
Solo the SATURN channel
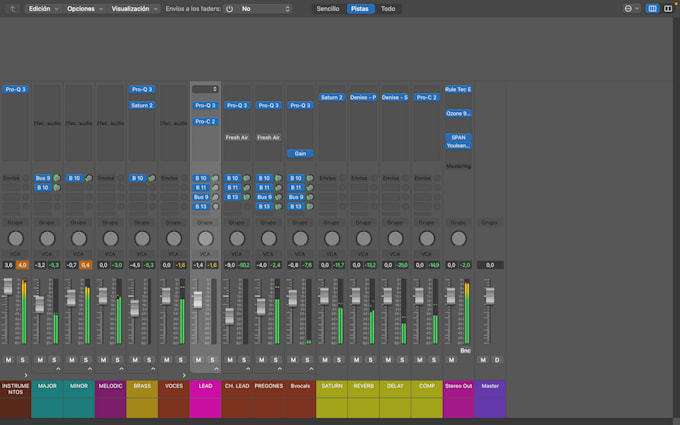coord(339,360)
